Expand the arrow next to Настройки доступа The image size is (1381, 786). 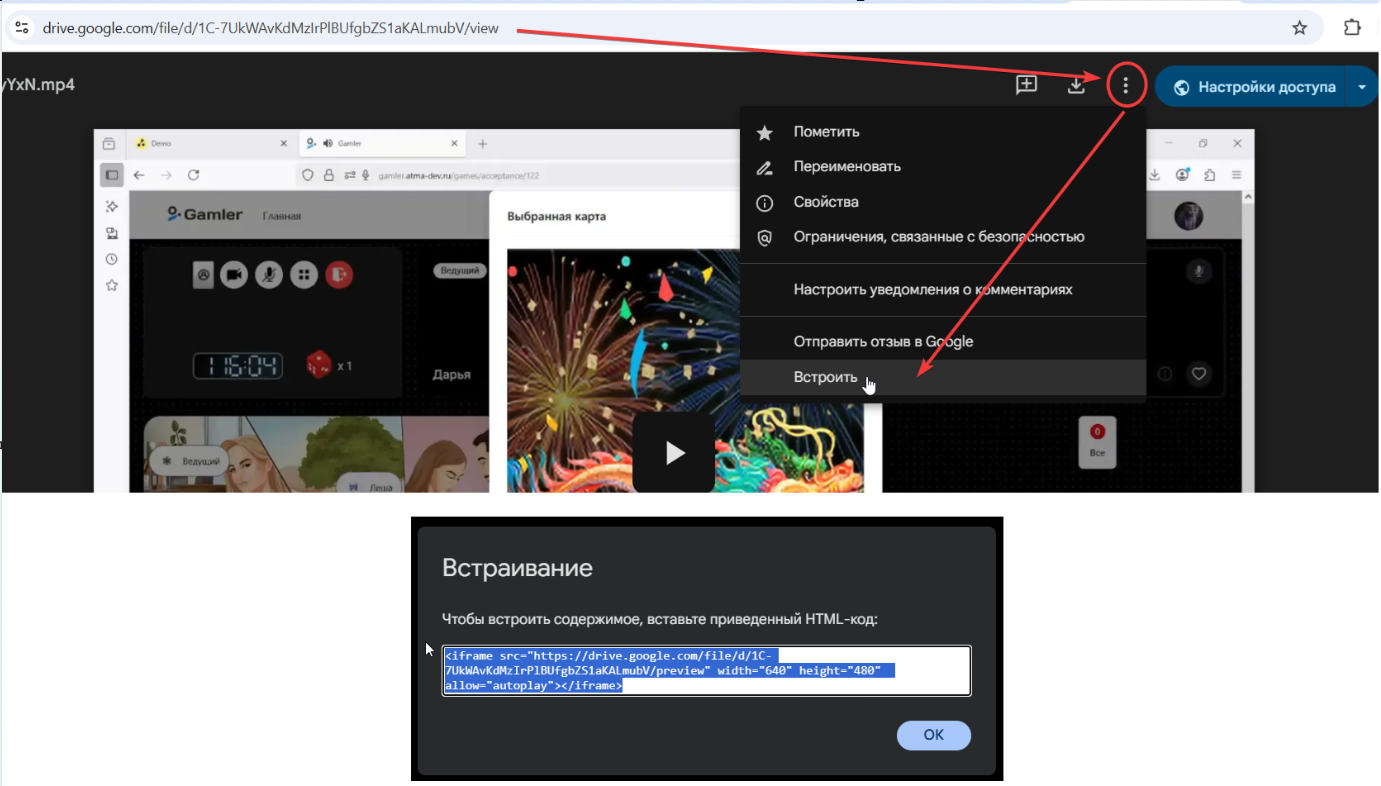1362,87
